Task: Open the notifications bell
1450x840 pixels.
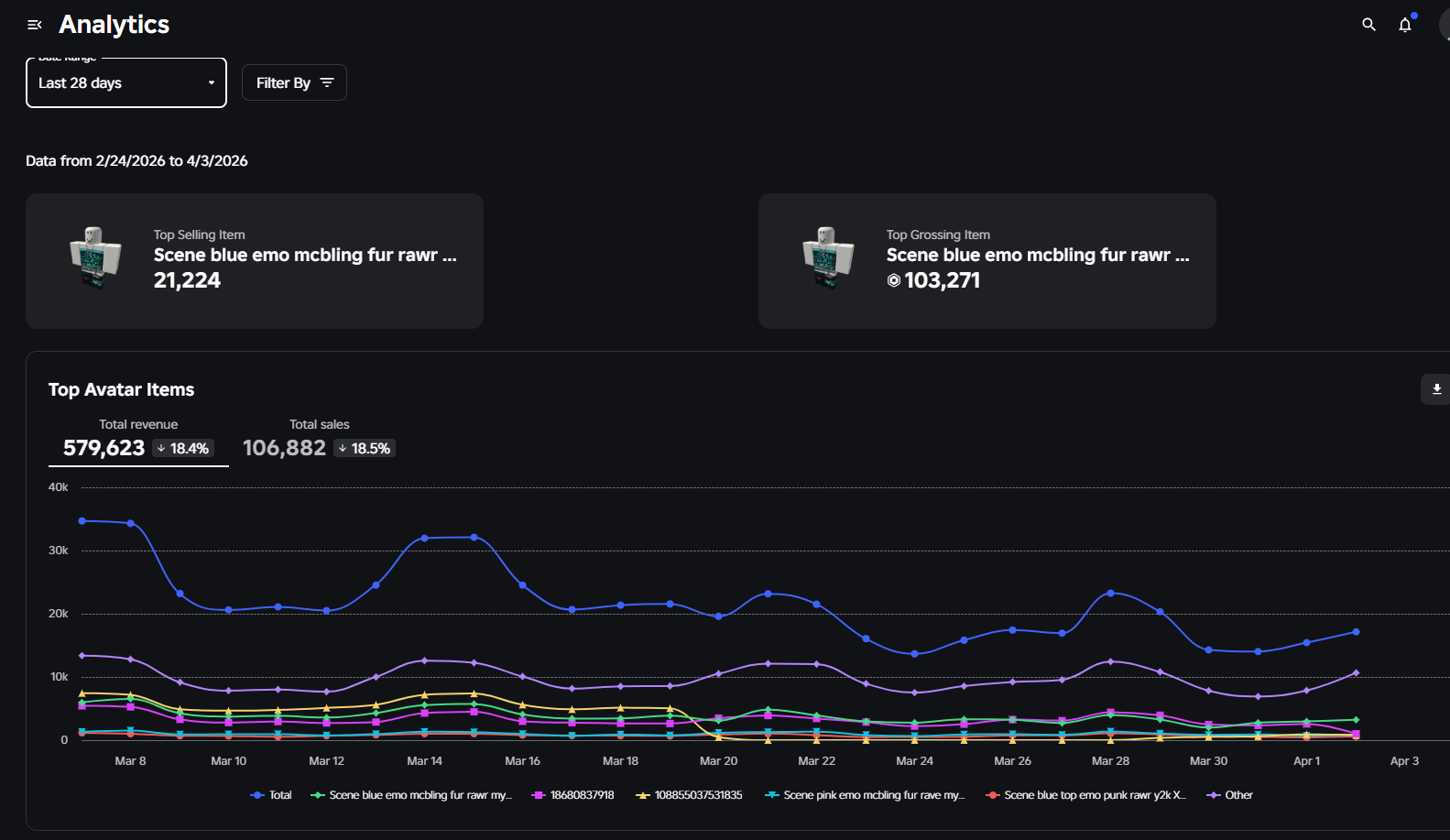Action: coord(1405,25)
